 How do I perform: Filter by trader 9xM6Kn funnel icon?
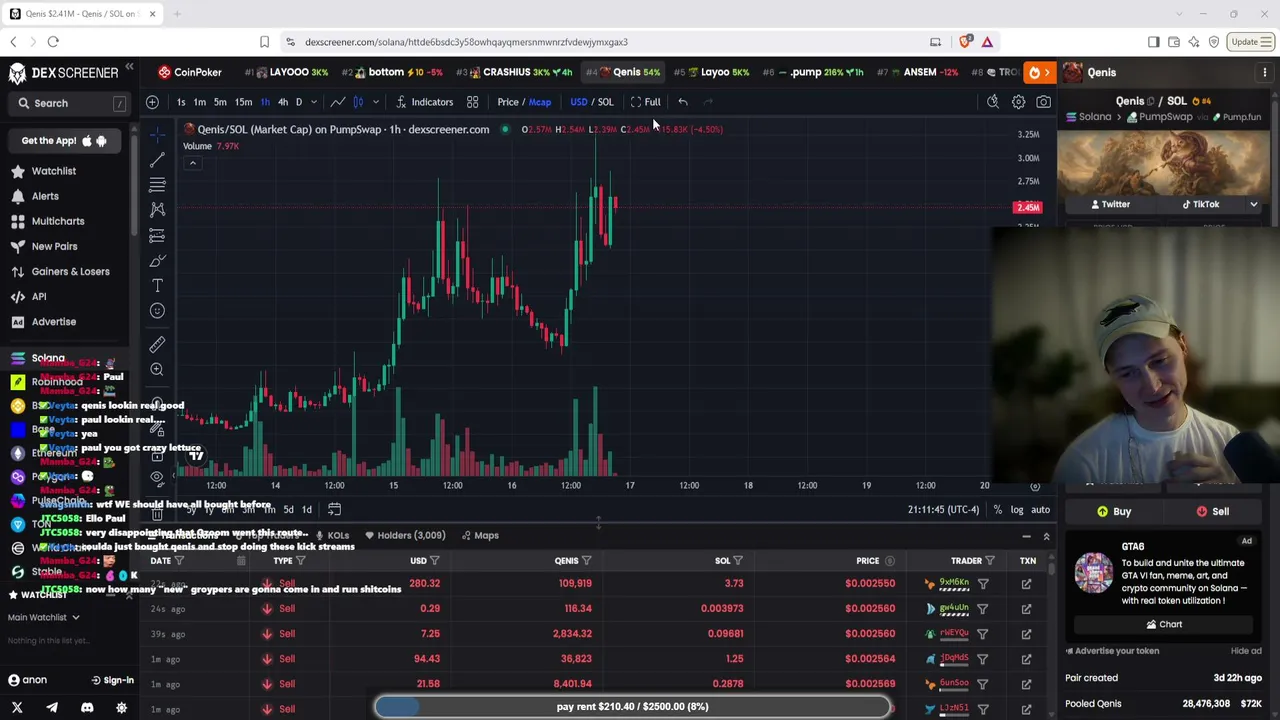point(983,583)
